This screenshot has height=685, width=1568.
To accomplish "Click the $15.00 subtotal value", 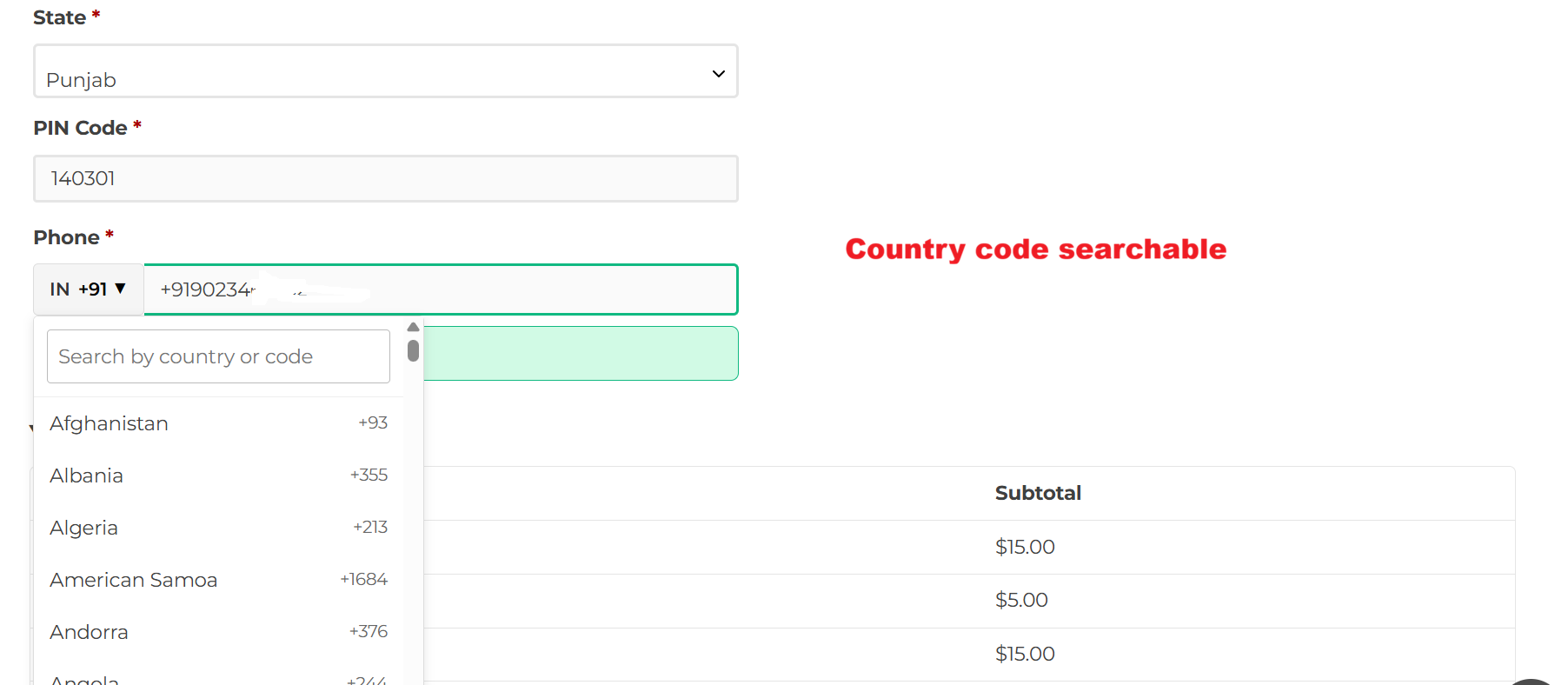I will pos(1025,547).
